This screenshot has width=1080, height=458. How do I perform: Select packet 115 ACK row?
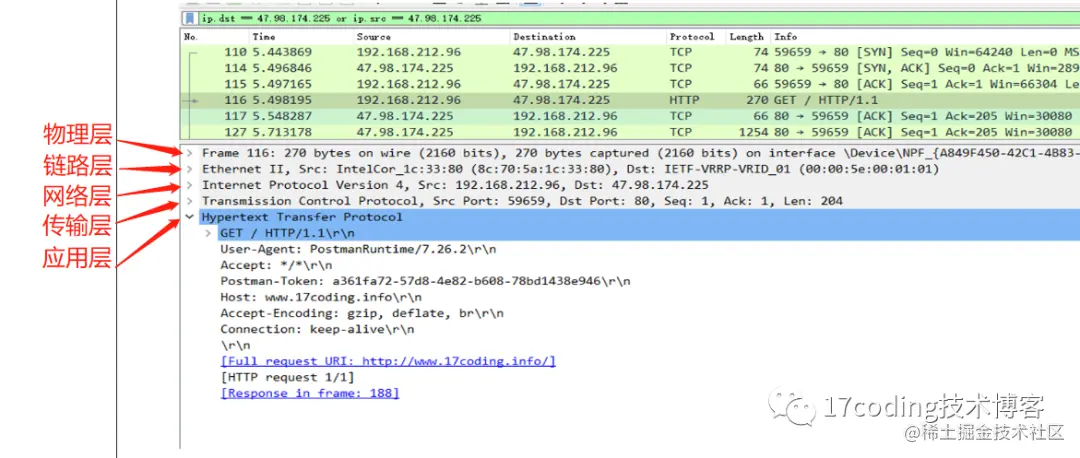(x=630, y=84)
